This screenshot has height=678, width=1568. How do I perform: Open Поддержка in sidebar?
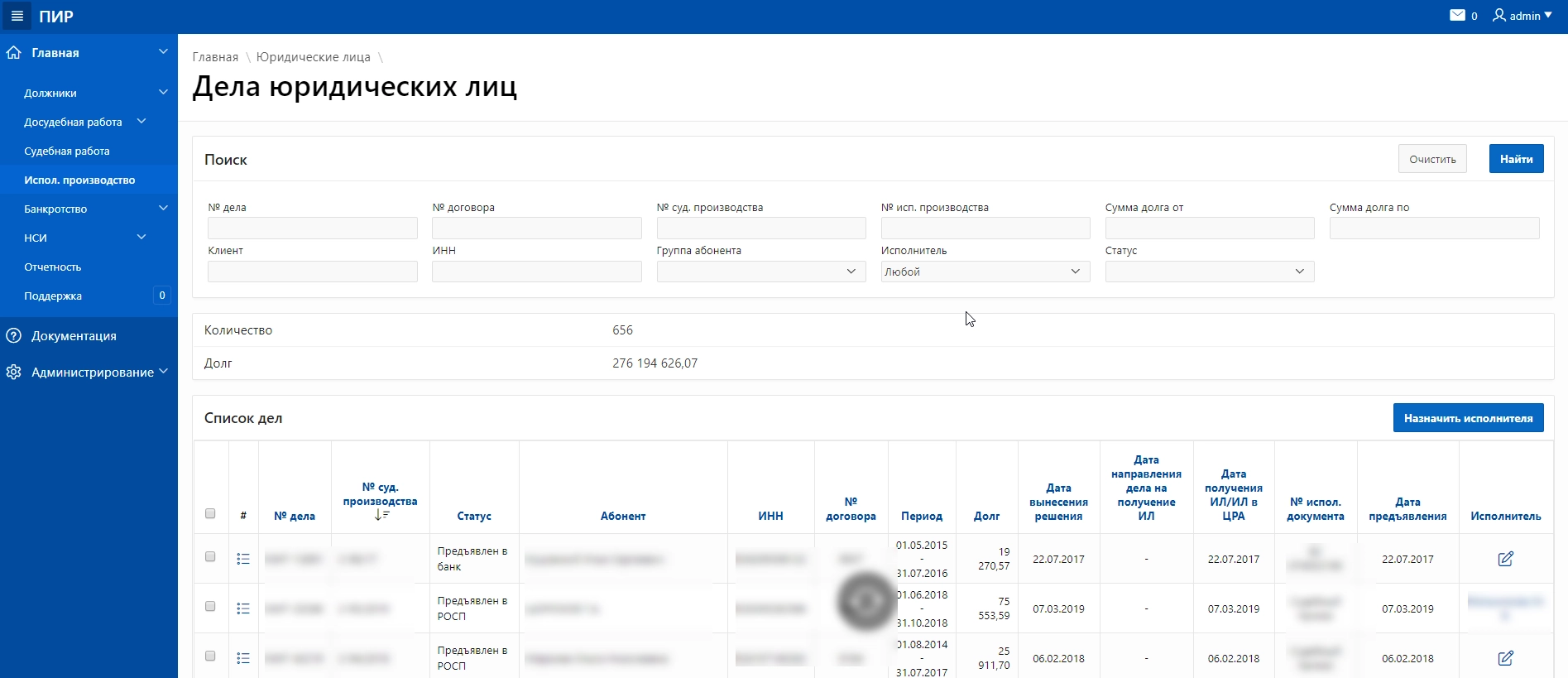53,296
